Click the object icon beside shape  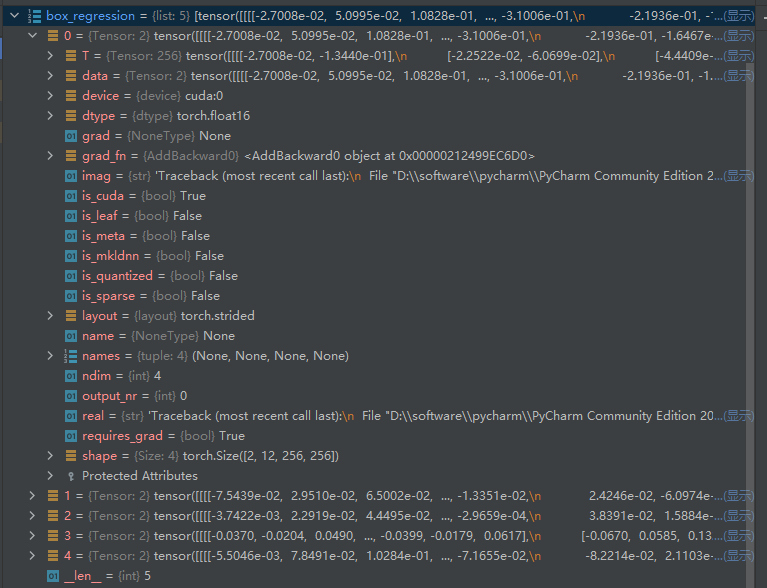[x=71, y=456]
